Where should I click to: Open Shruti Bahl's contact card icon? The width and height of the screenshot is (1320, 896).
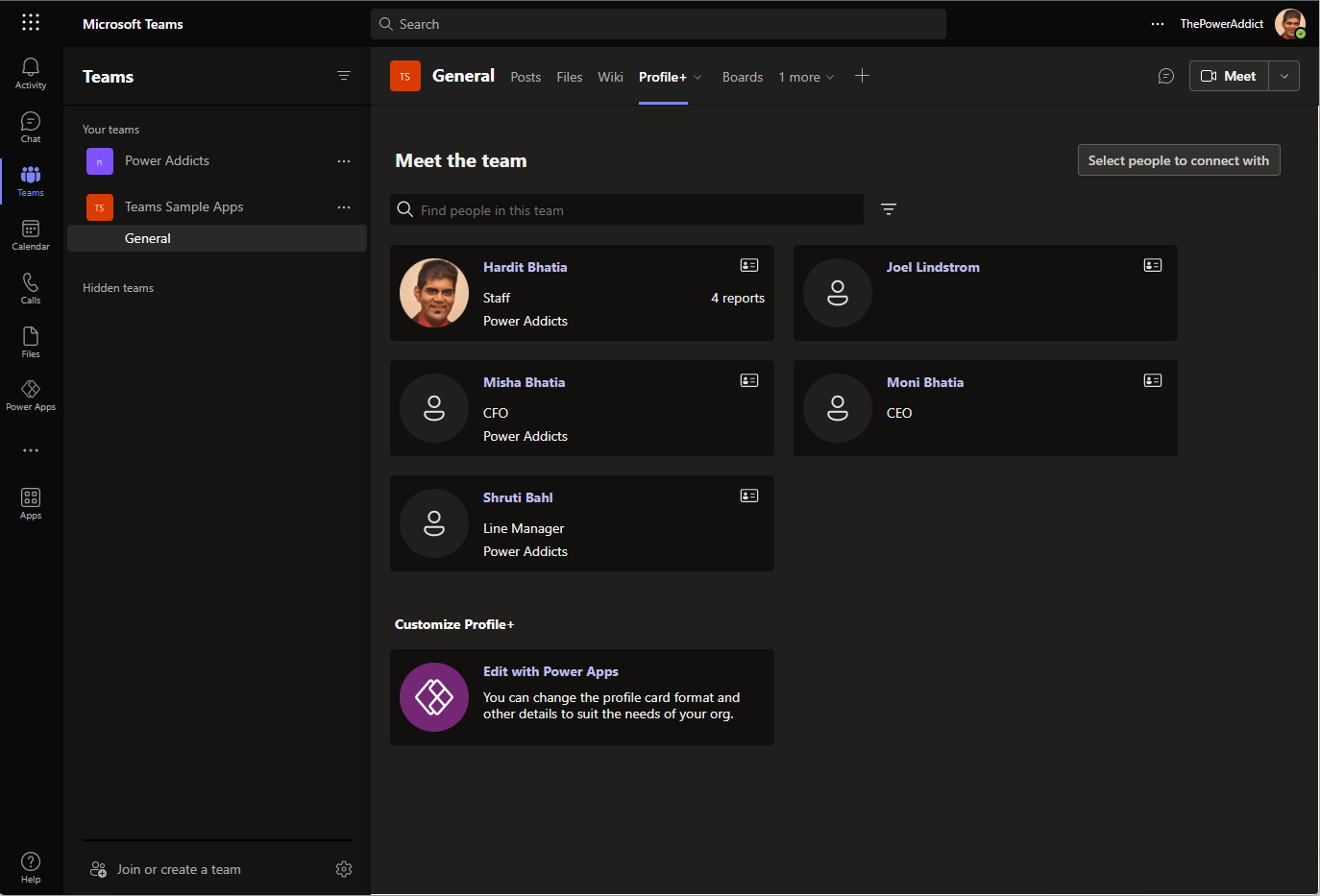click(x=749, y=496)
